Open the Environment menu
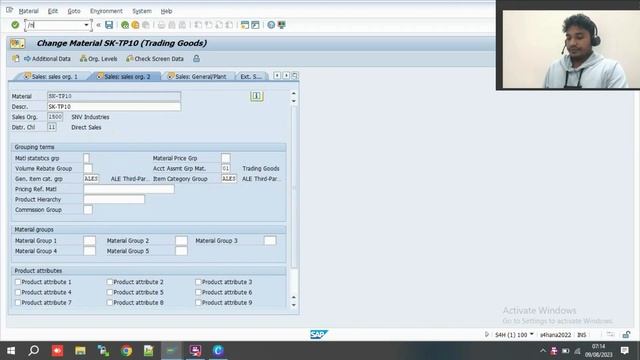Viewport: 640px width, 360px height. (x=106, y=11)
